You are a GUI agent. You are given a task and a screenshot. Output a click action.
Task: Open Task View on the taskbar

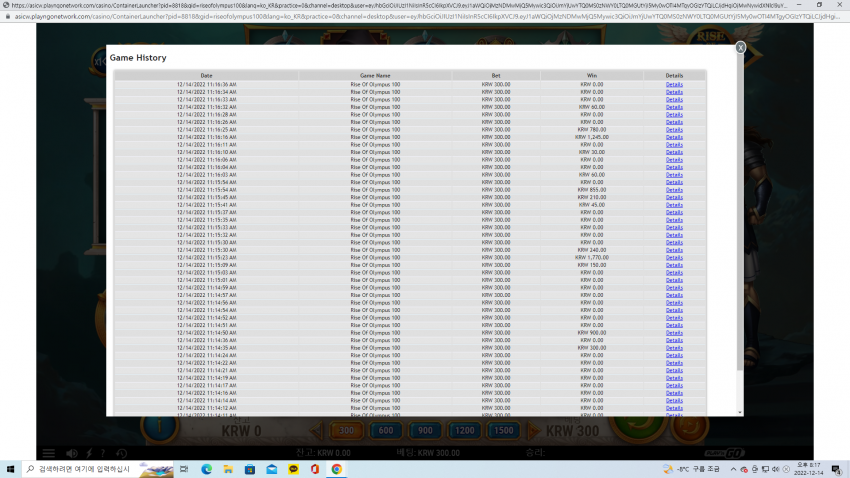184,469
